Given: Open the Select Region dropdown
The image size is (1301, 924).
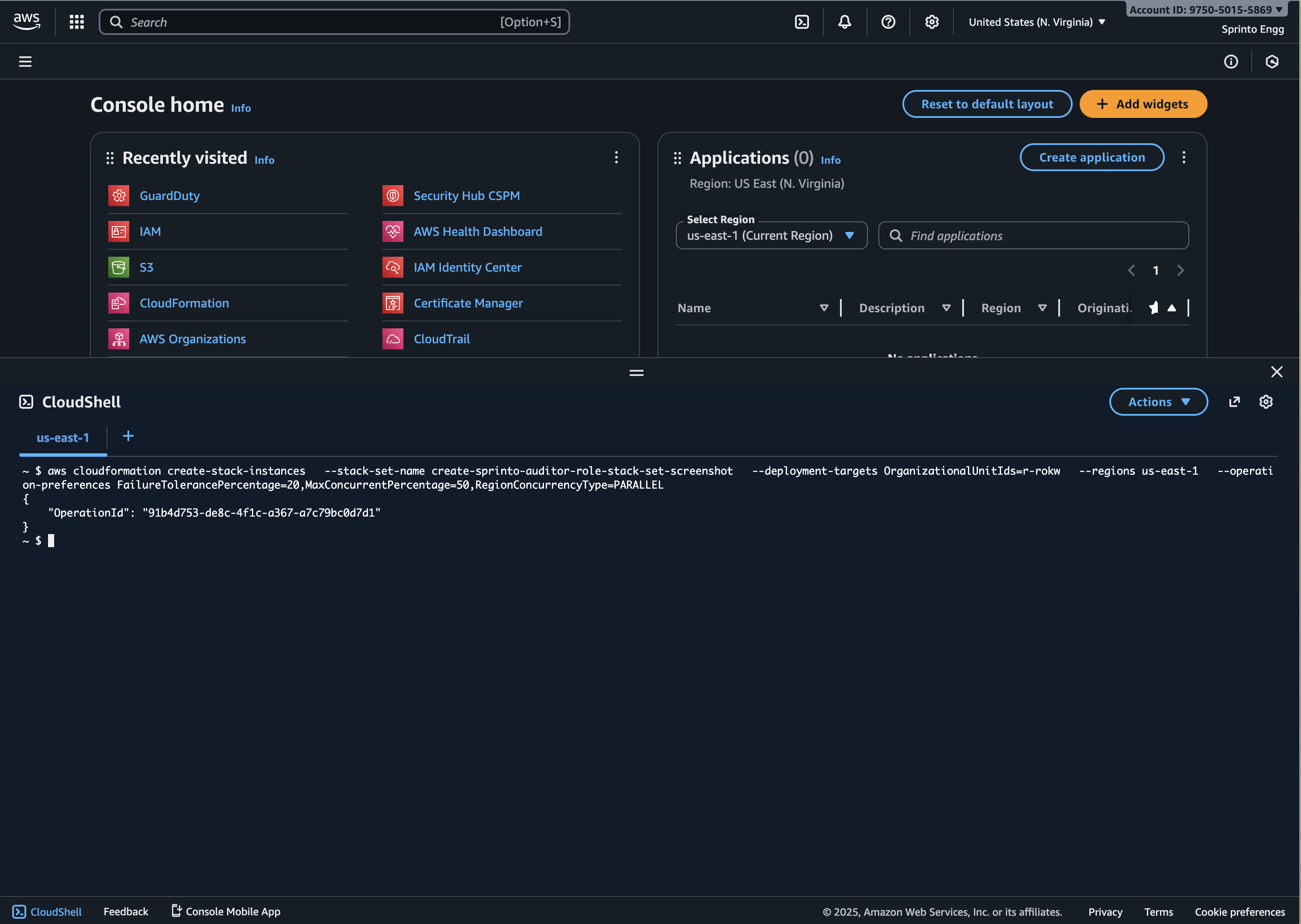Looking at the screenshot, I should 771,235.
